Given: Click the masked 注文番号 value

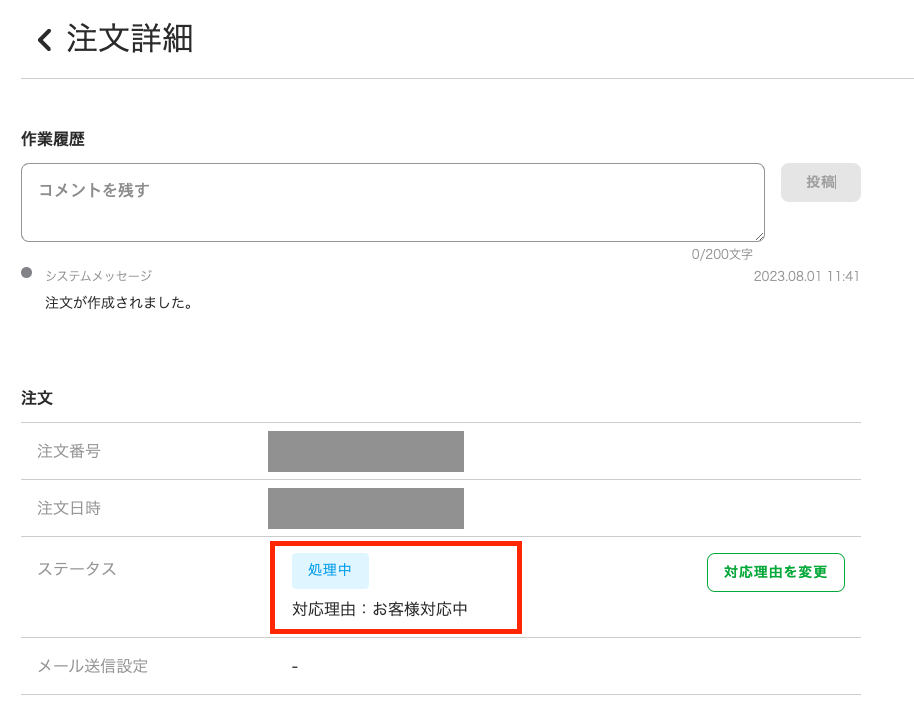Looking at the screenshot, I should click(x=366, y=451).
